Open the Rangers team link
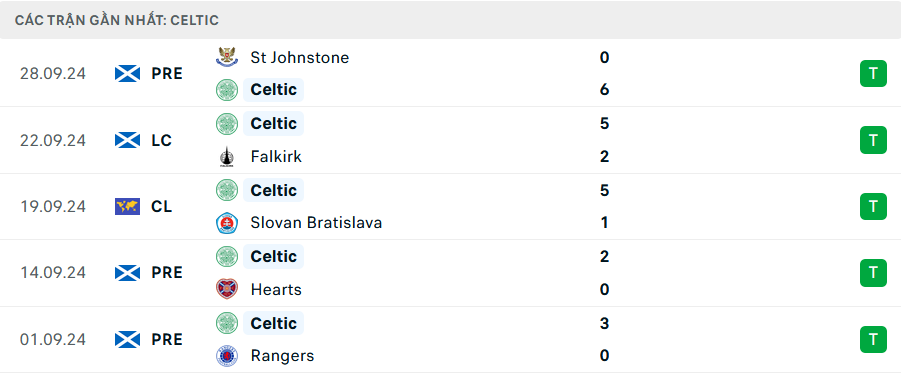 [x=283, y=356]
